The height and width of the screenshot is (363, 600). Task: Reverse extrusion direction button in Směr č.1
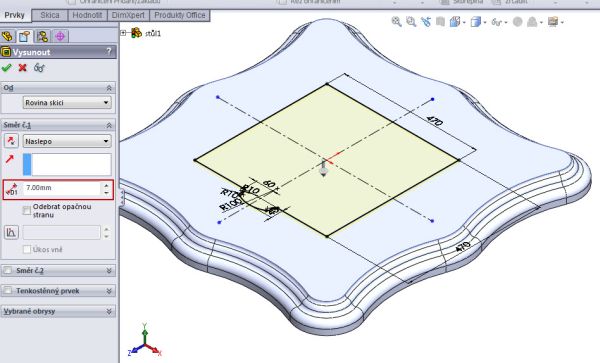click(11, 141)
